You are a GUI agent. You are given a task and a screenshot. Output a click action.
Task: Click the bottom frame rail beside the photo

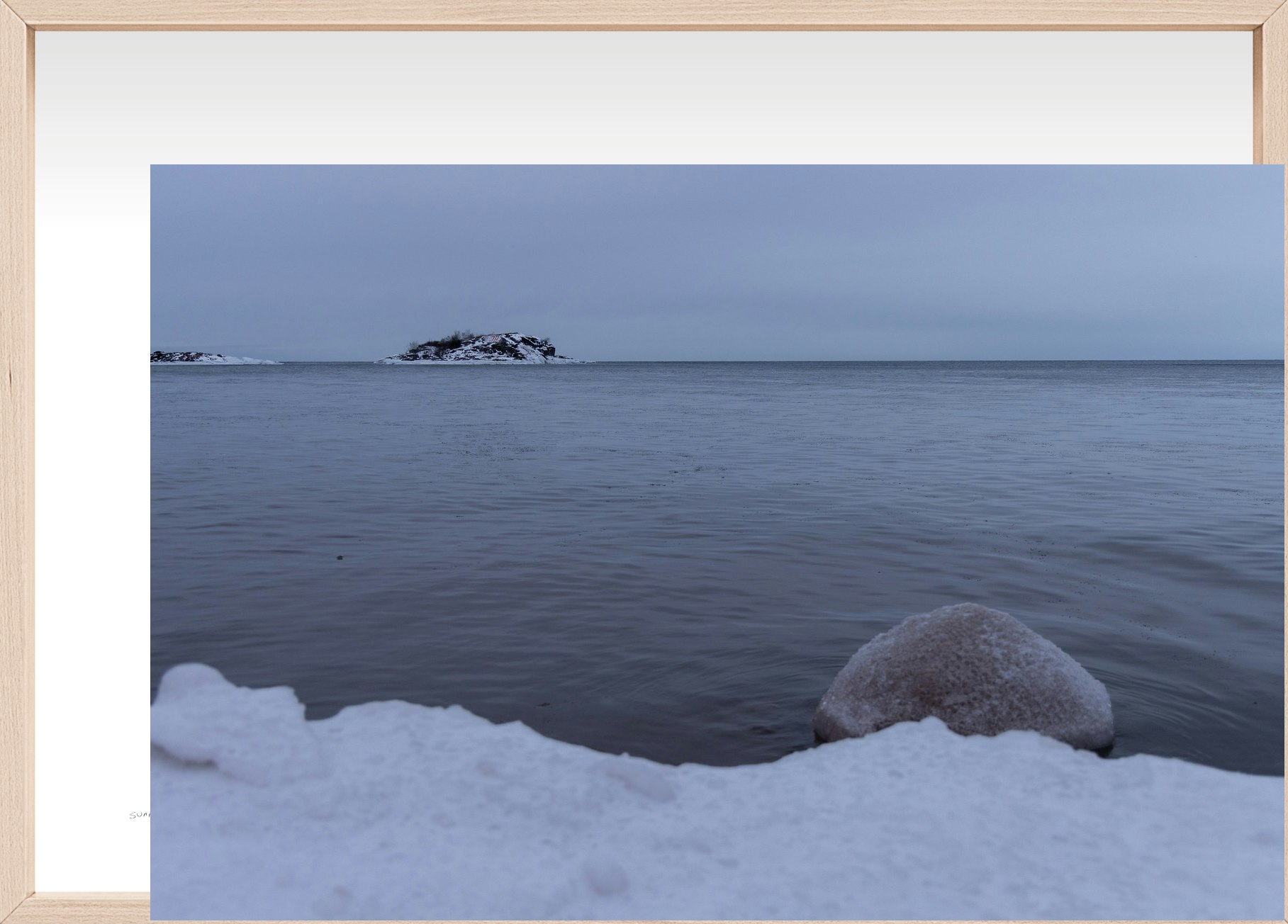click(92, 908)
